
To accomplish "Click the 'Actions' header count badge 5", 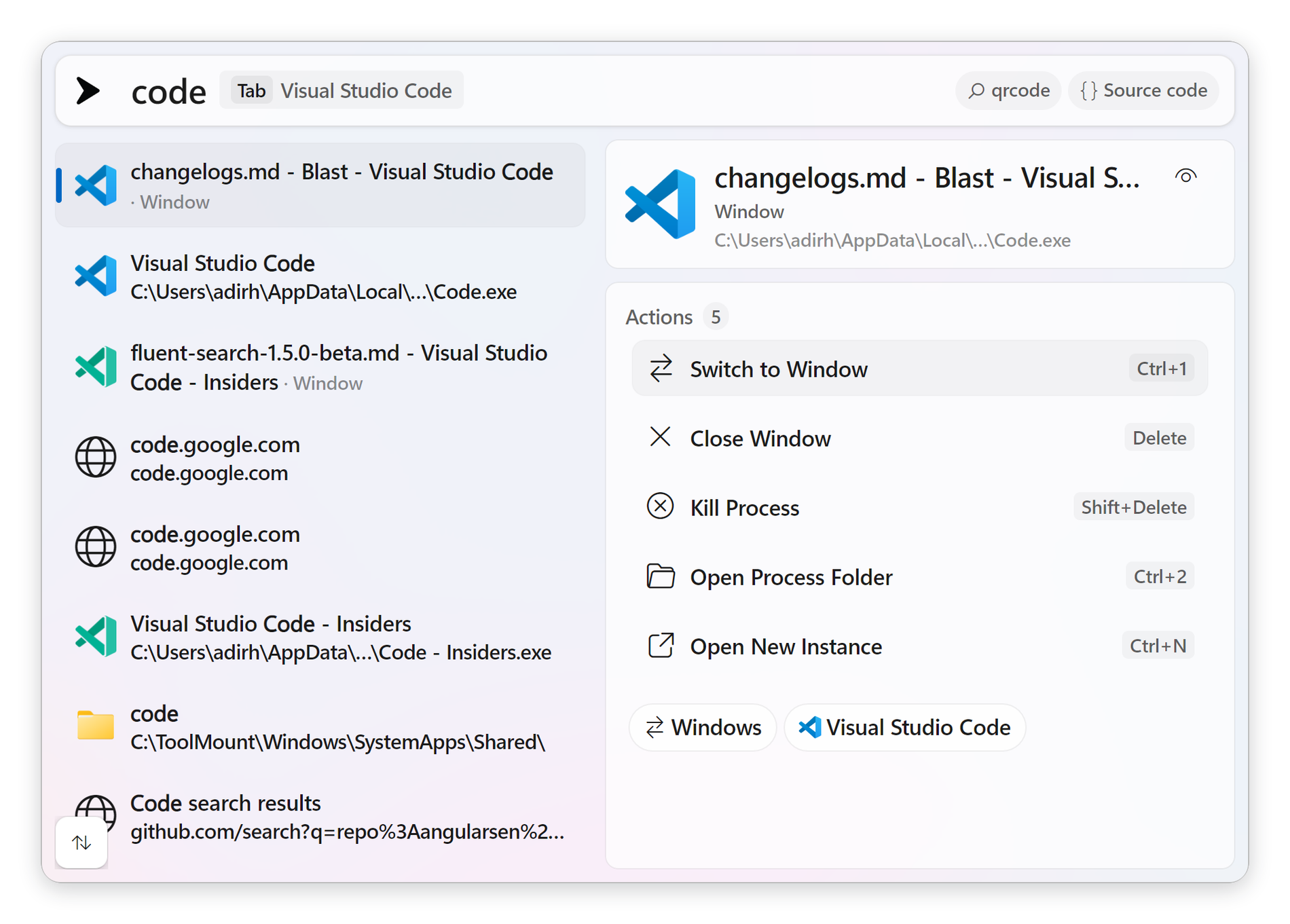I will tap(716, 316).
